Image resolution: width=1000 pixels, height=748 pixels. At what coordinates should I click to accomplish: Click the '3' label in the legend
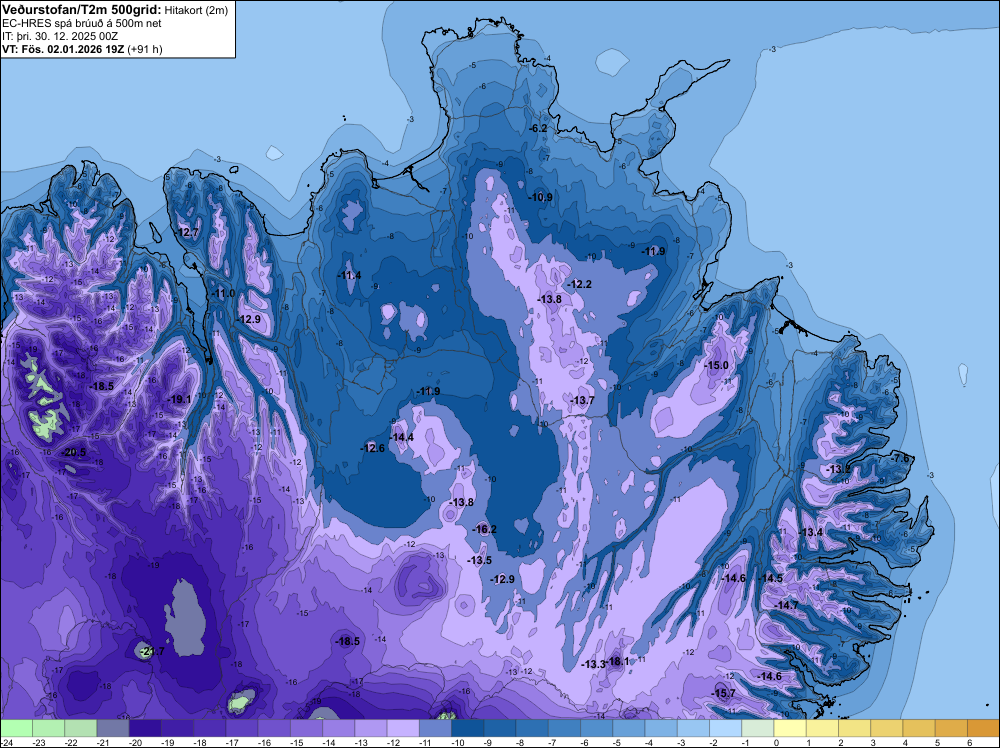pos(873,742)
